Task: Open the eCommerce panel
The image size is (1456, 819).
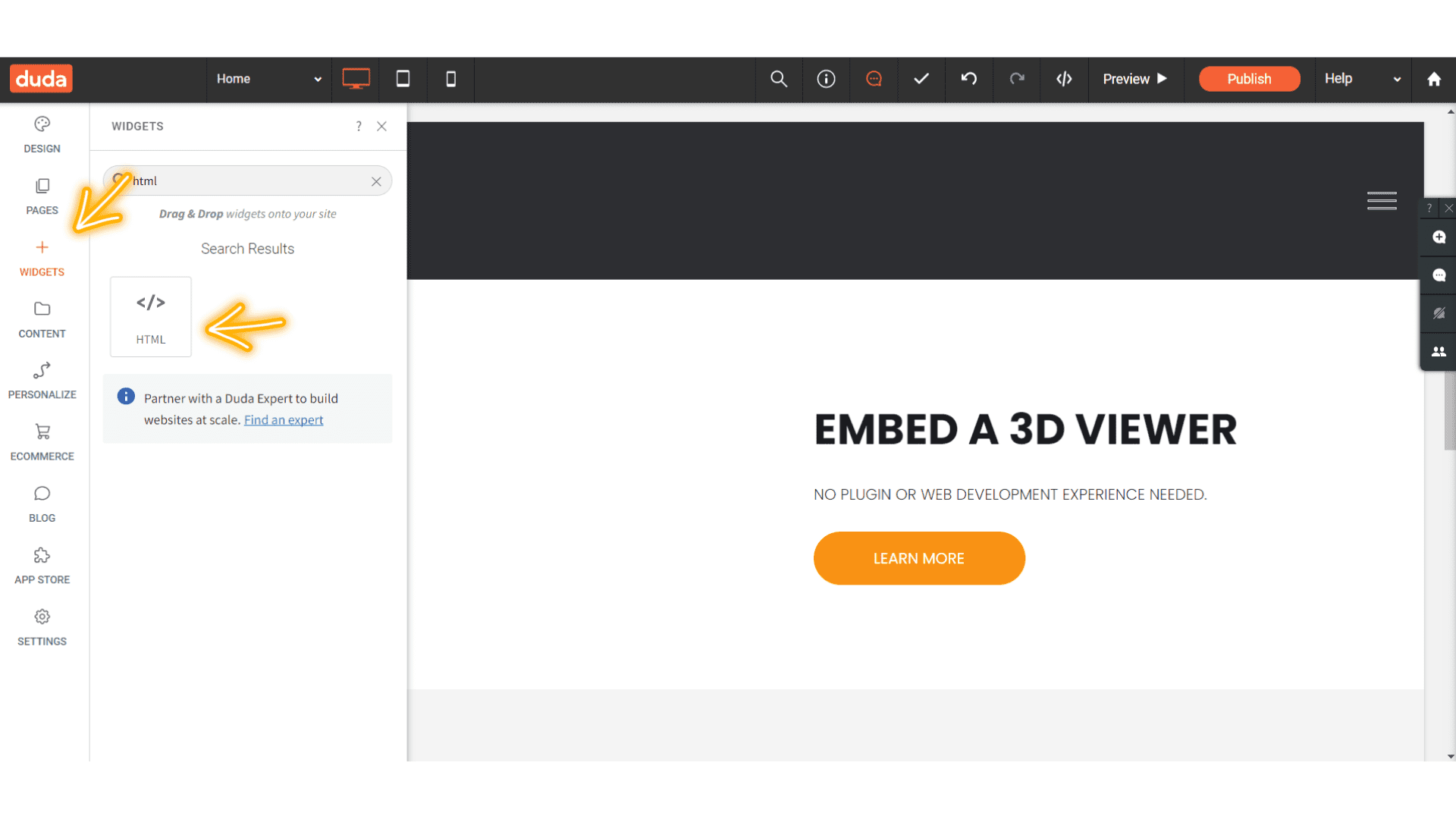Action: (x=42, y=441)
